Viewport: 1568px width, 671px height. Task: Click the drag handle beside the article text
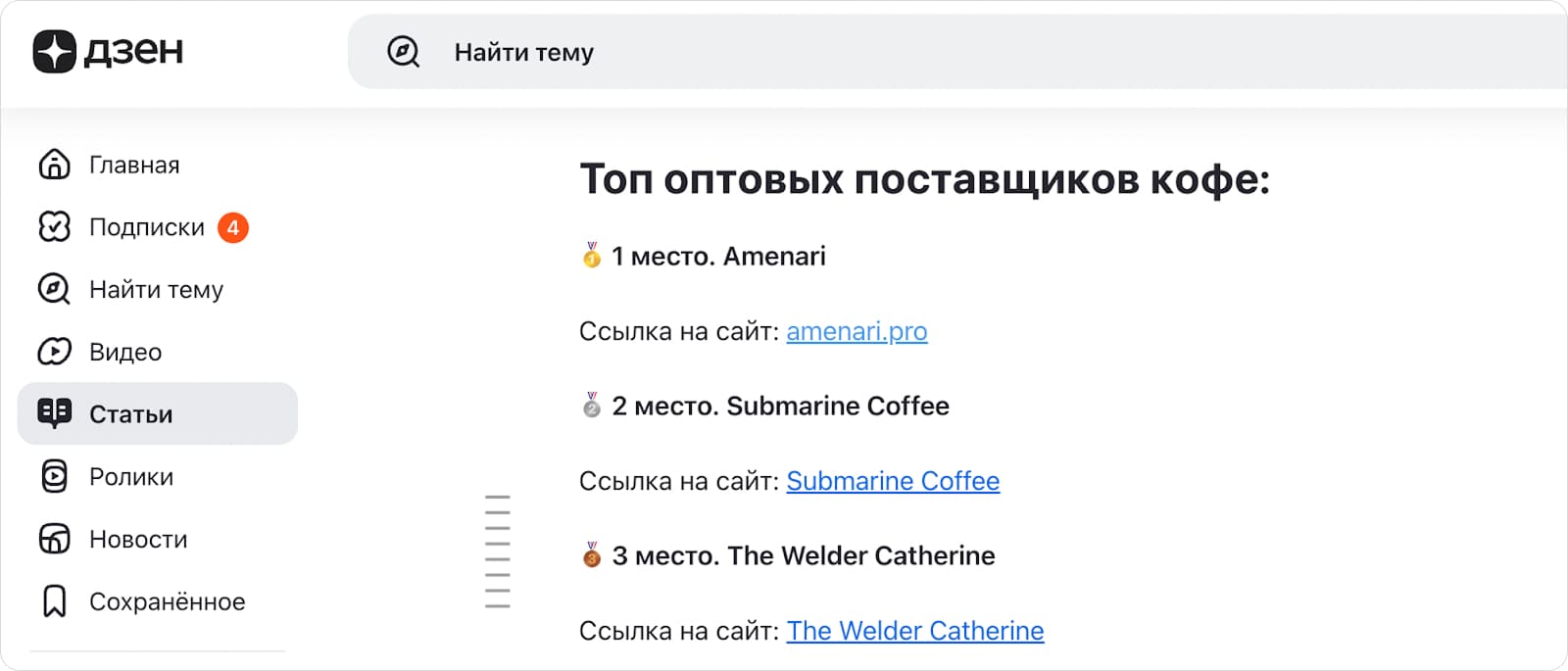click(498, 549)
